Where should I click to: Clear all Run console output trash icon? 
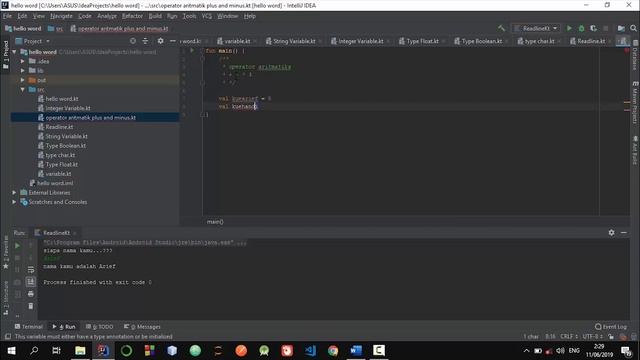click(x=31, y=306)
